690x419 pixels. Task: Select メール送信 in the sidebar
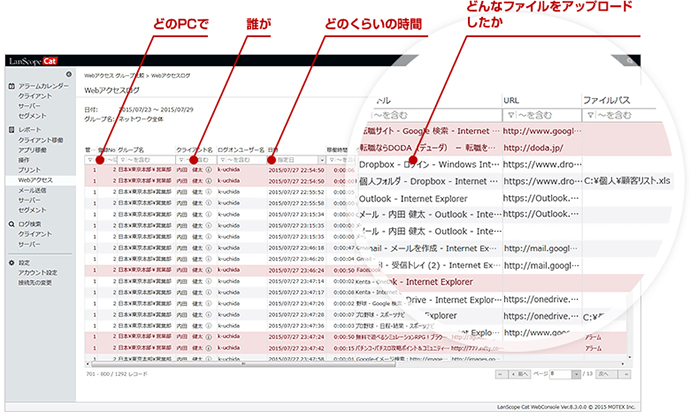[32, 190]
